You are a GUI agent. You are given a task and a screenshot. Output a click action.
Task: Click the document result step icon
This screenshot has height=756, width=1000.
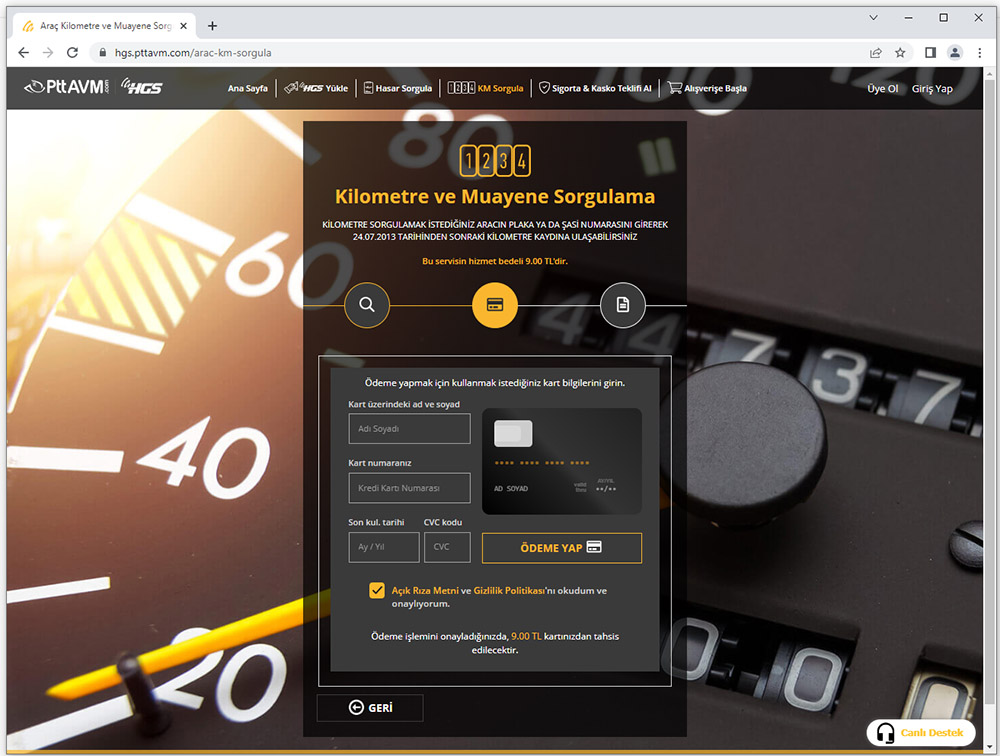click(623, 305)
